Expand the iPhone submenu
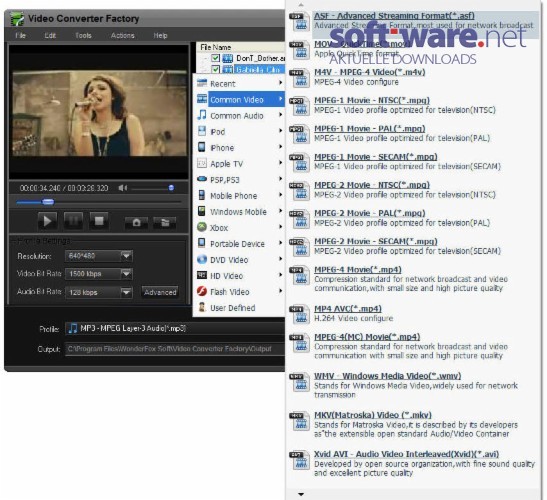Screen dimensions: 547x500 click(281, 147)
